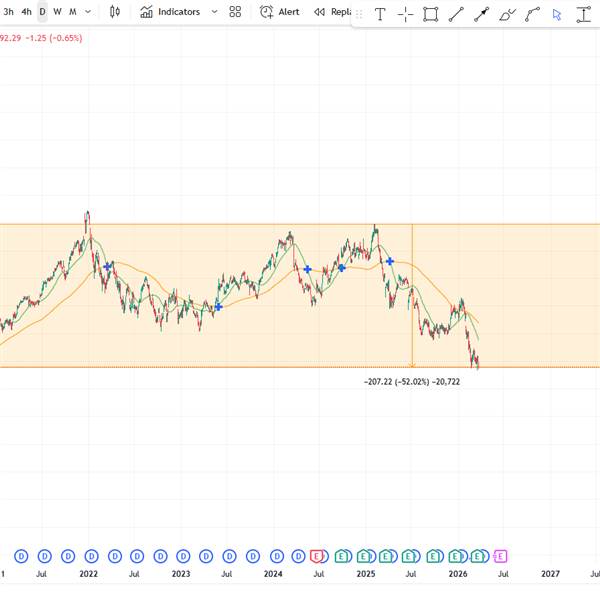Select the Brush drawing tool
The width and height of the screenshot is (600, 600).
(507, 15)
